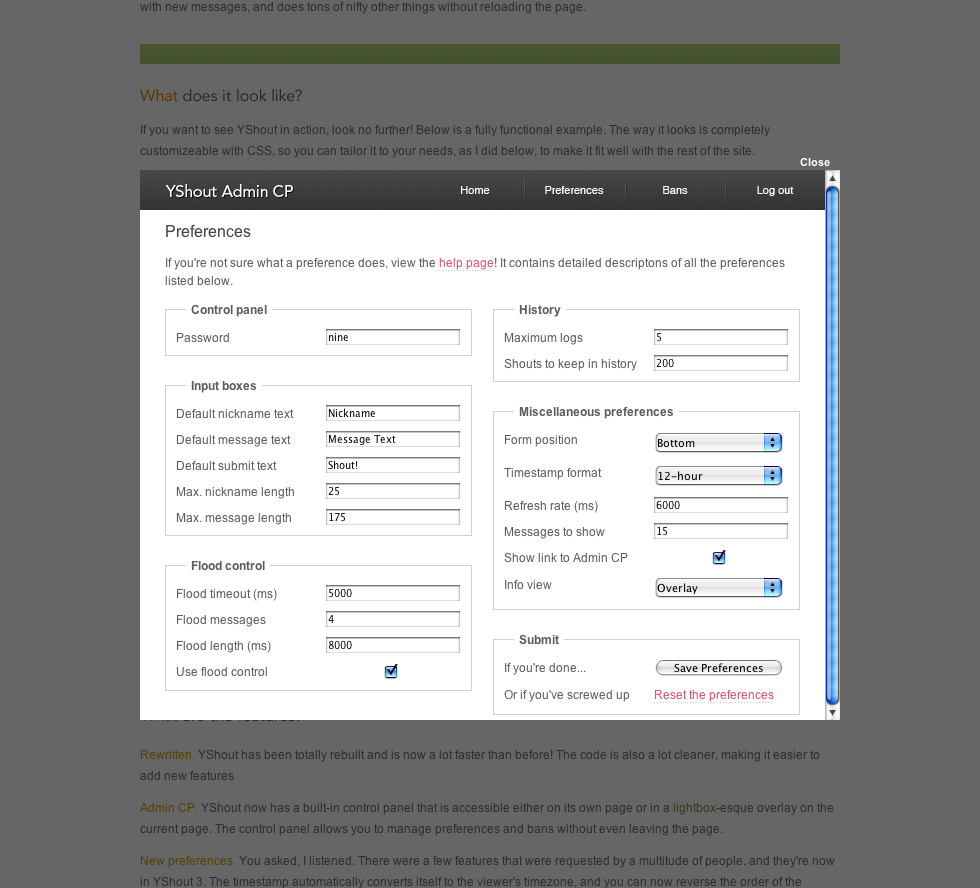Click Reset the preferences link
This screenshot has width=980, height=888.
714,695
